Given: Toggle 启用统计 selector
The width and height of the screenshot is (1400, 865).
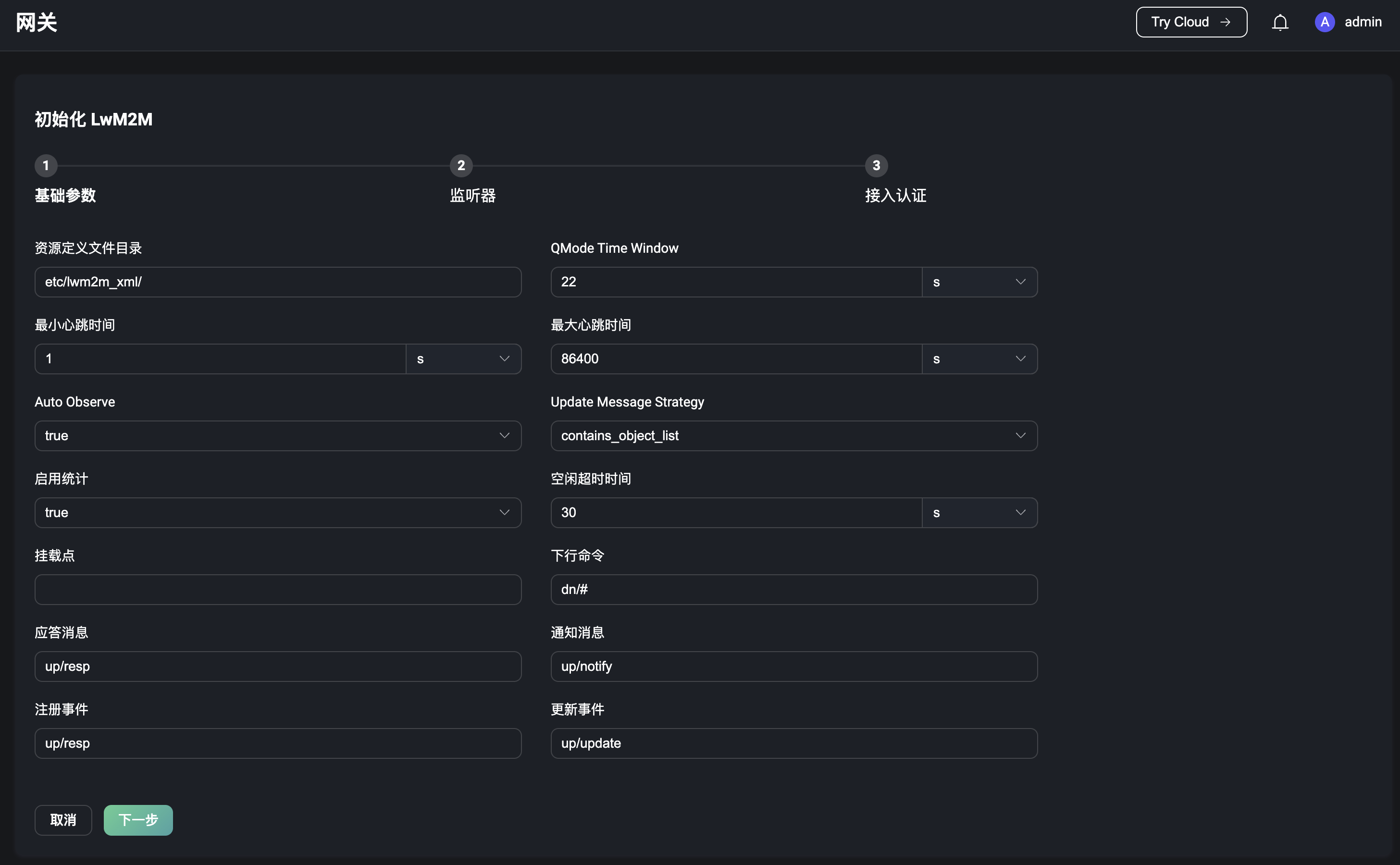Looking at the screenshot, I should click(x=277, y=512).
